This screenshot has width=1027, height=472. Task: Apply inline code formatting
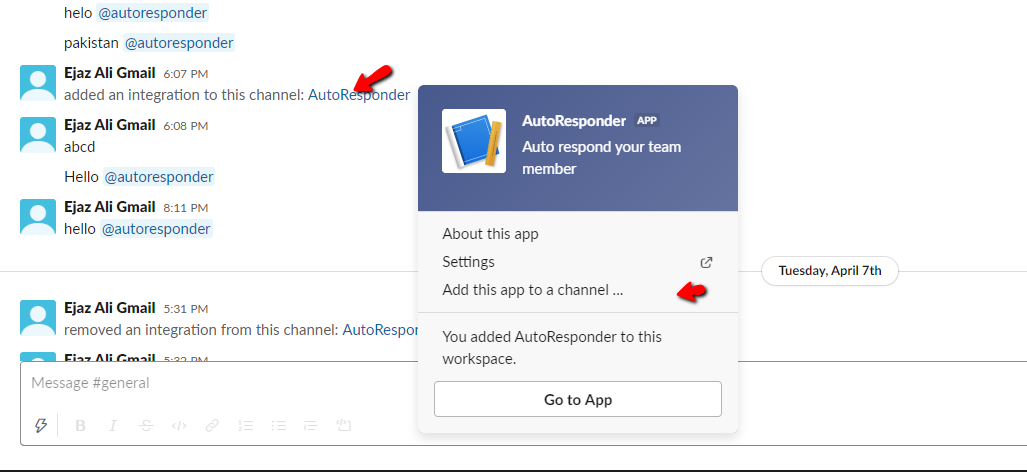pyautogui.click(x=179, y=426)
